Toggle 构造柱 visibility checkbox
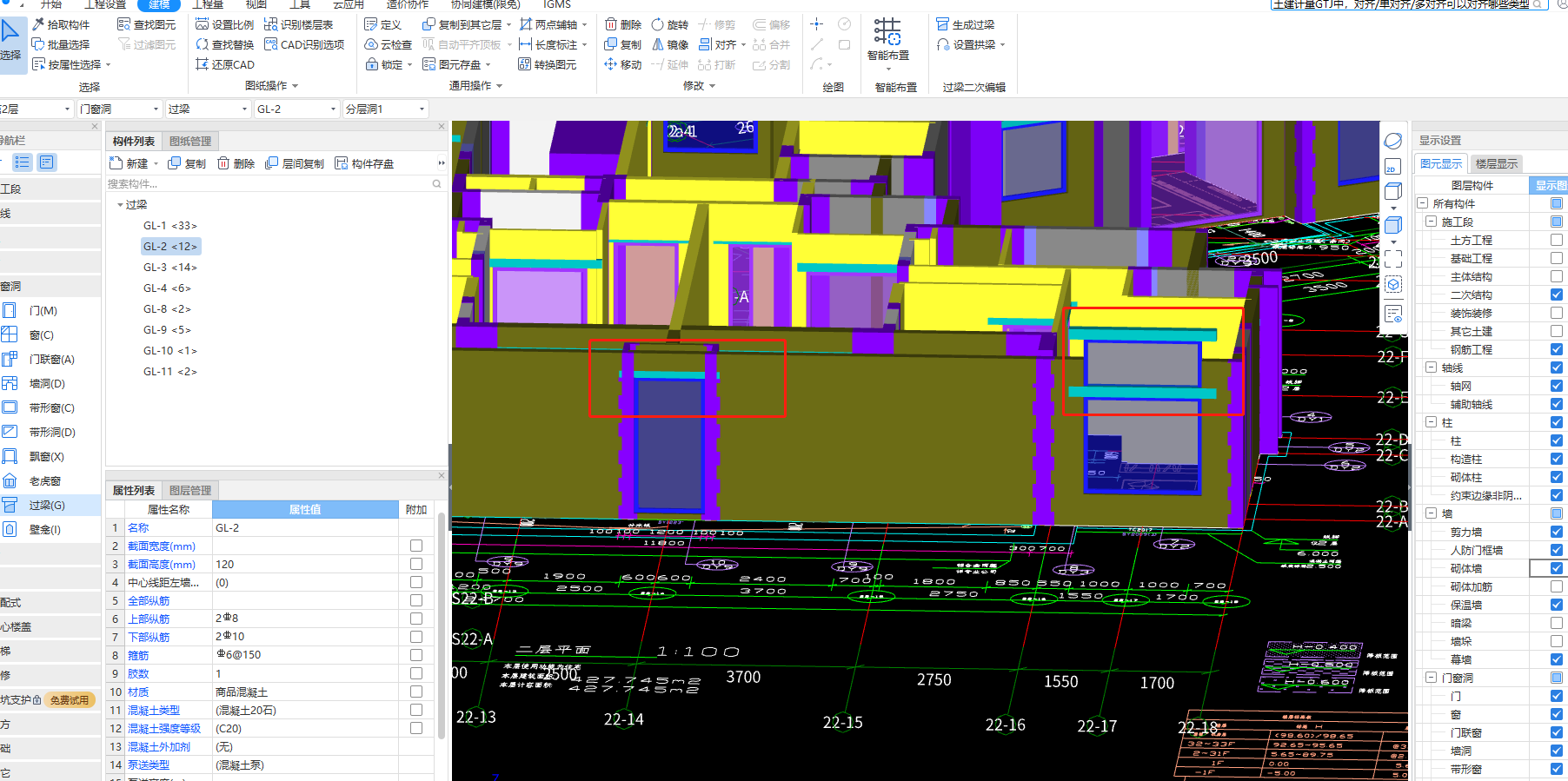 point(1557,459)
